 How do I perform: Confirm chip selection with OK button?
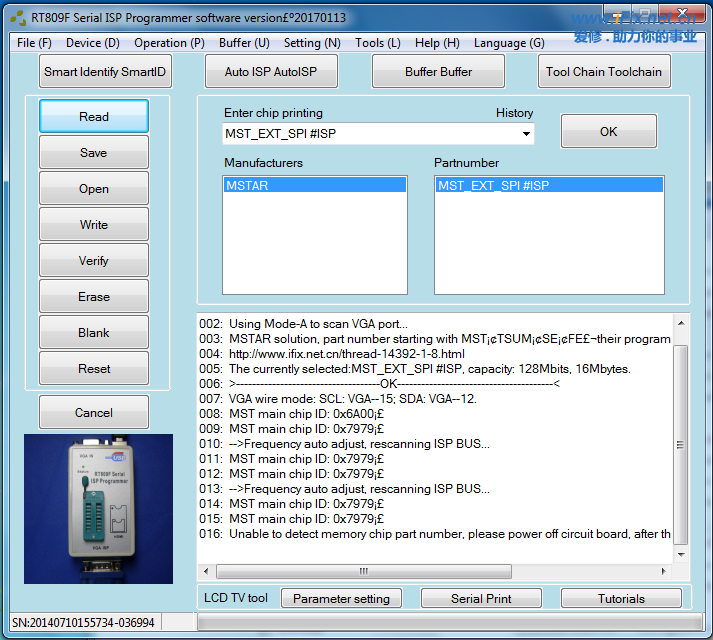pyautogui.click(x=608, y=131)
